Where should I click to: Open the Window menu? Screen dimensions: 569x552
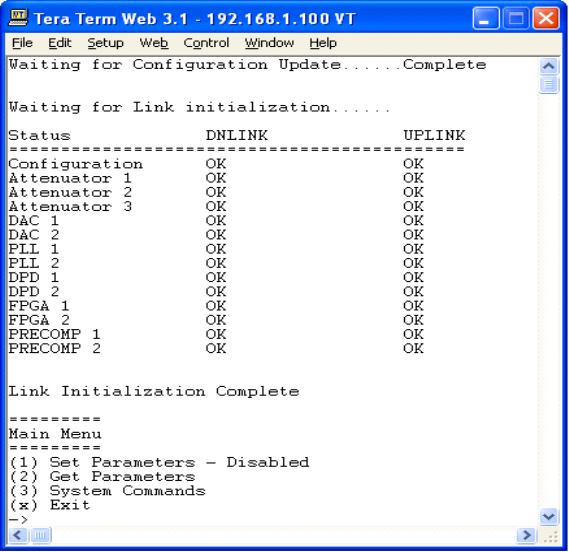(x=269, y=43)
